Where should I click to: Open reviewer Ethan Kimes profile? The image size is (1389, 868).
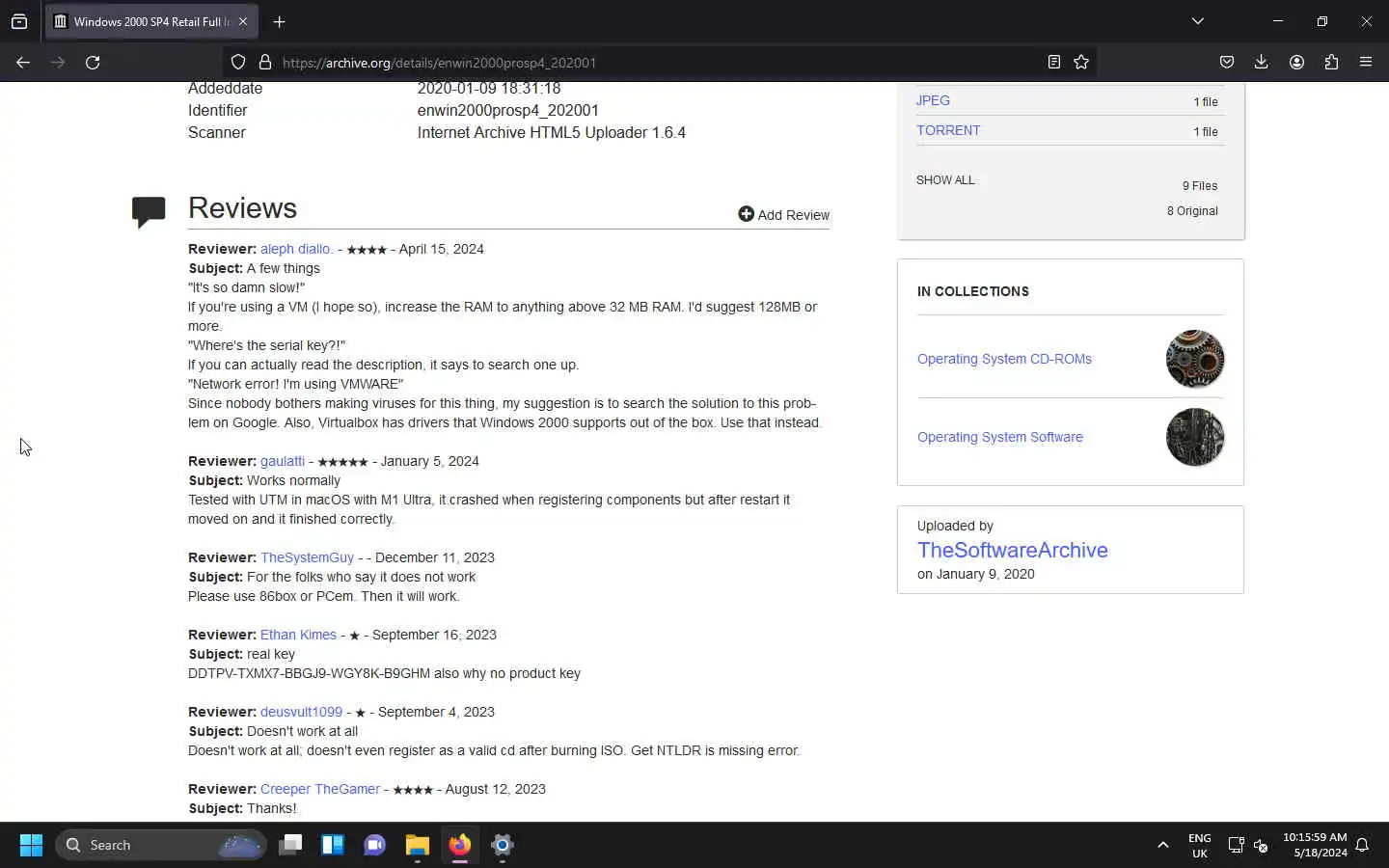point(298,635)
